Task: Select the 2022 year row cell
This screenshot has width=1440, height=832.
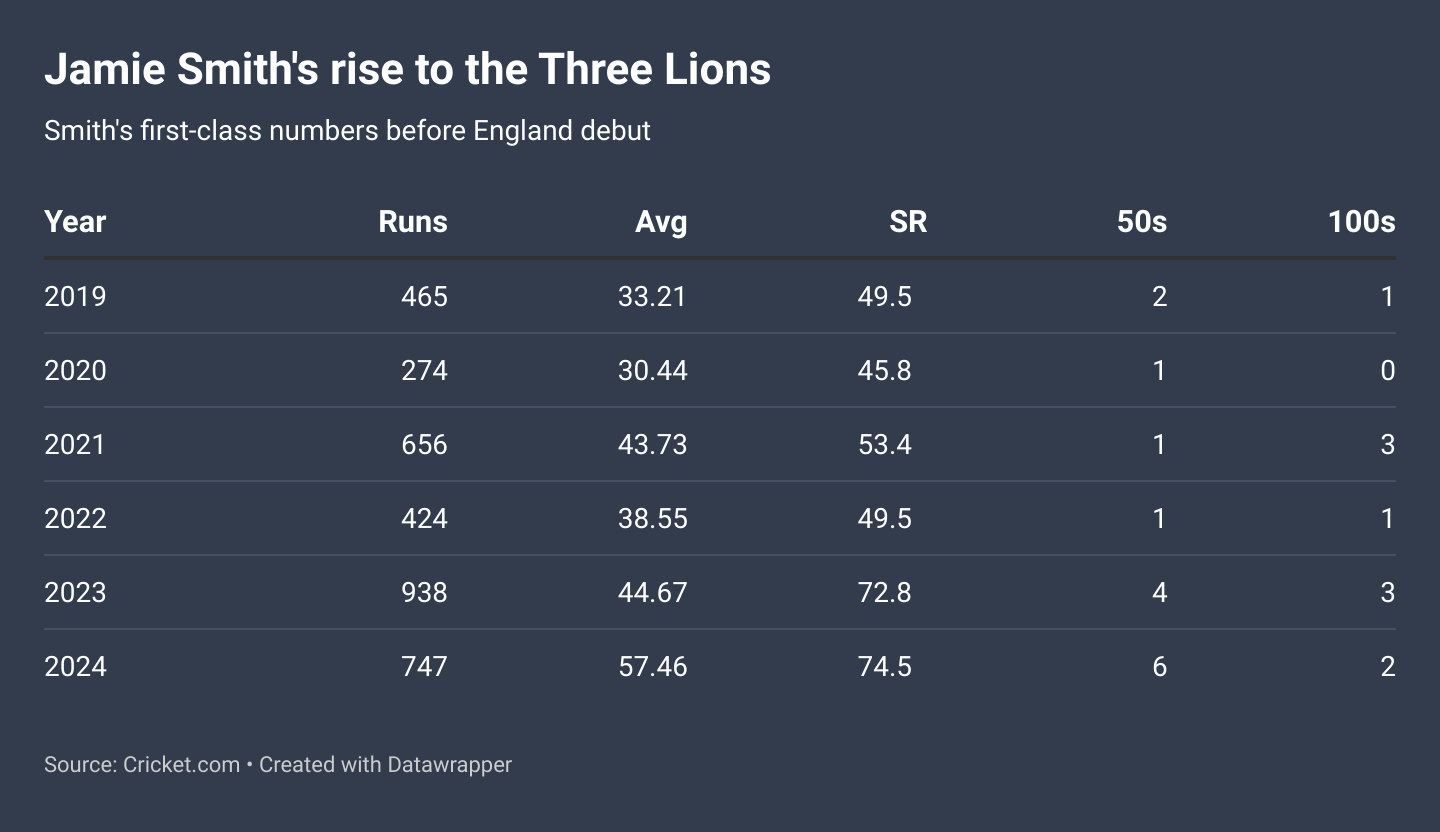Action: [x=75, y=519]
